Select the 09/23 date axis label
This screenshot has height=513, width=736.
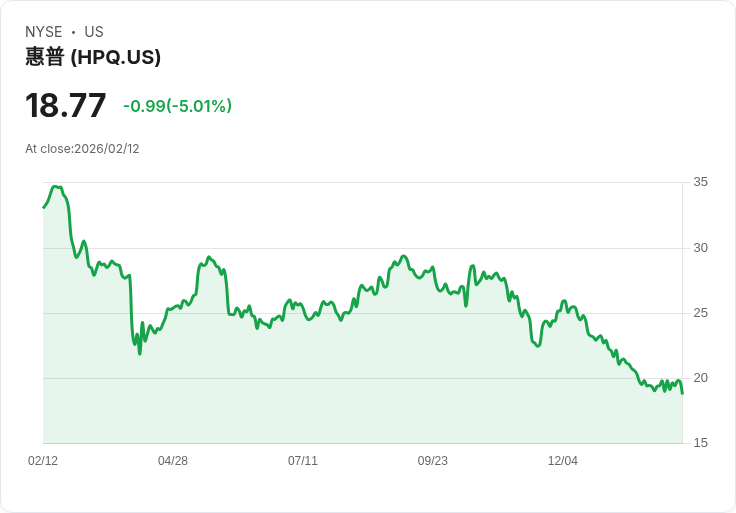click(433, 461)
